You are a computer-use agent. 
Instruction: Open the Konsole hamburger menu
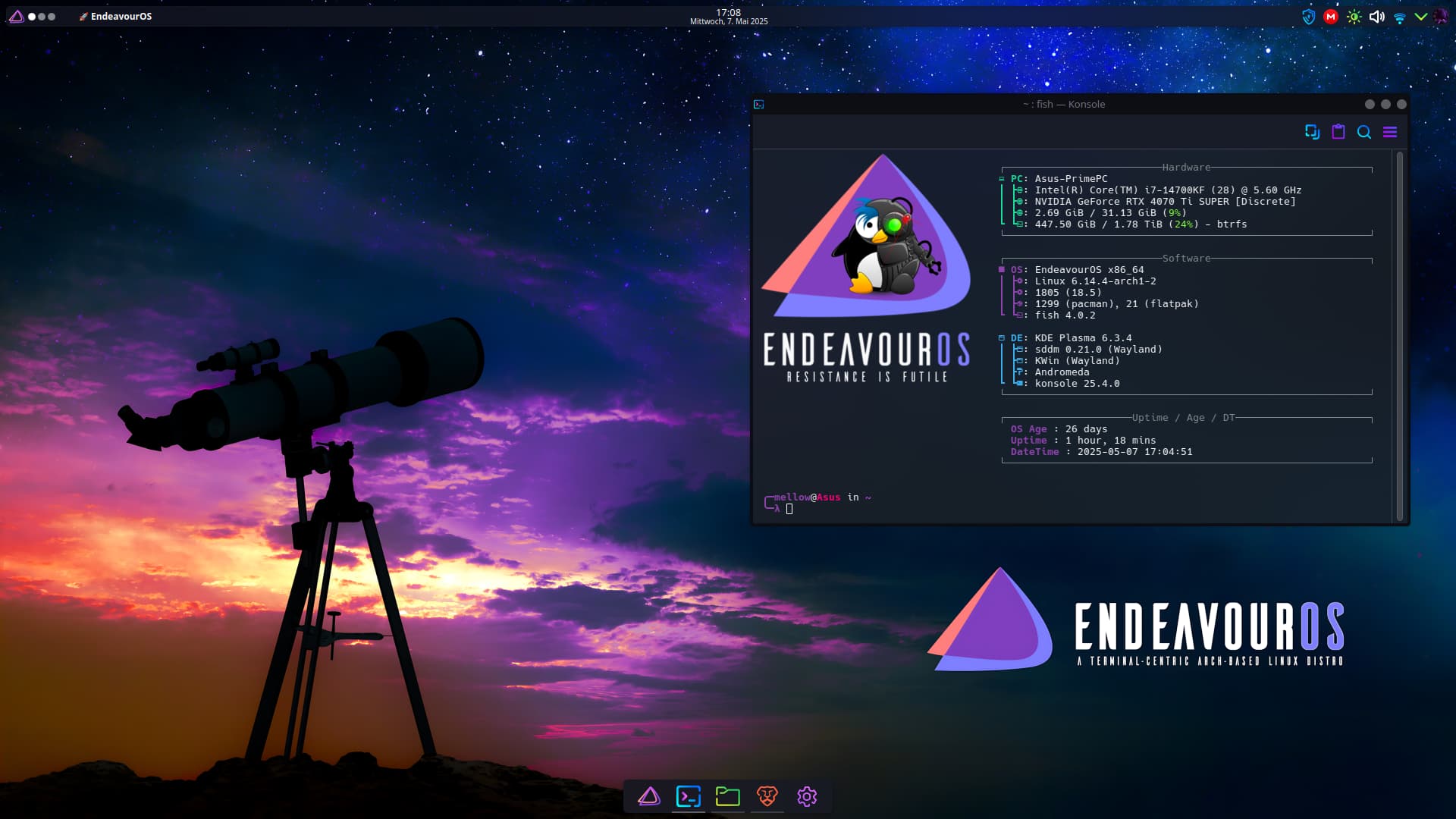click(1390, 132)
